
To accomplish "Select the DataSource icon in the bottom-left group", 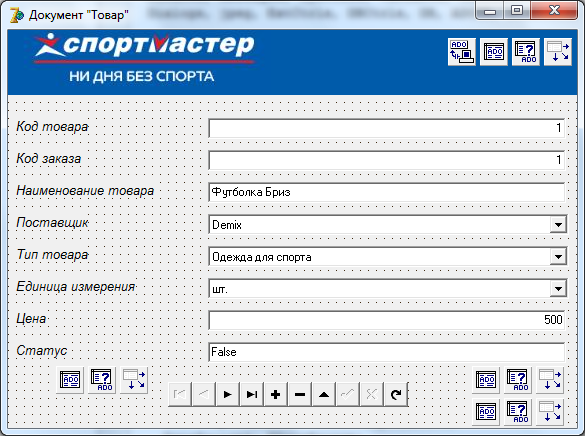I will pos(134,380).
